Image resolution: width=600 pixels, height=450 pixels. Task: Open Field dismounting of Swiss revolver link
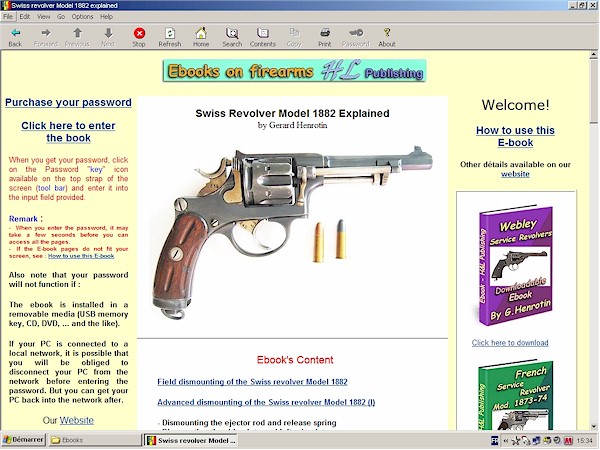[x=252, y=382]
